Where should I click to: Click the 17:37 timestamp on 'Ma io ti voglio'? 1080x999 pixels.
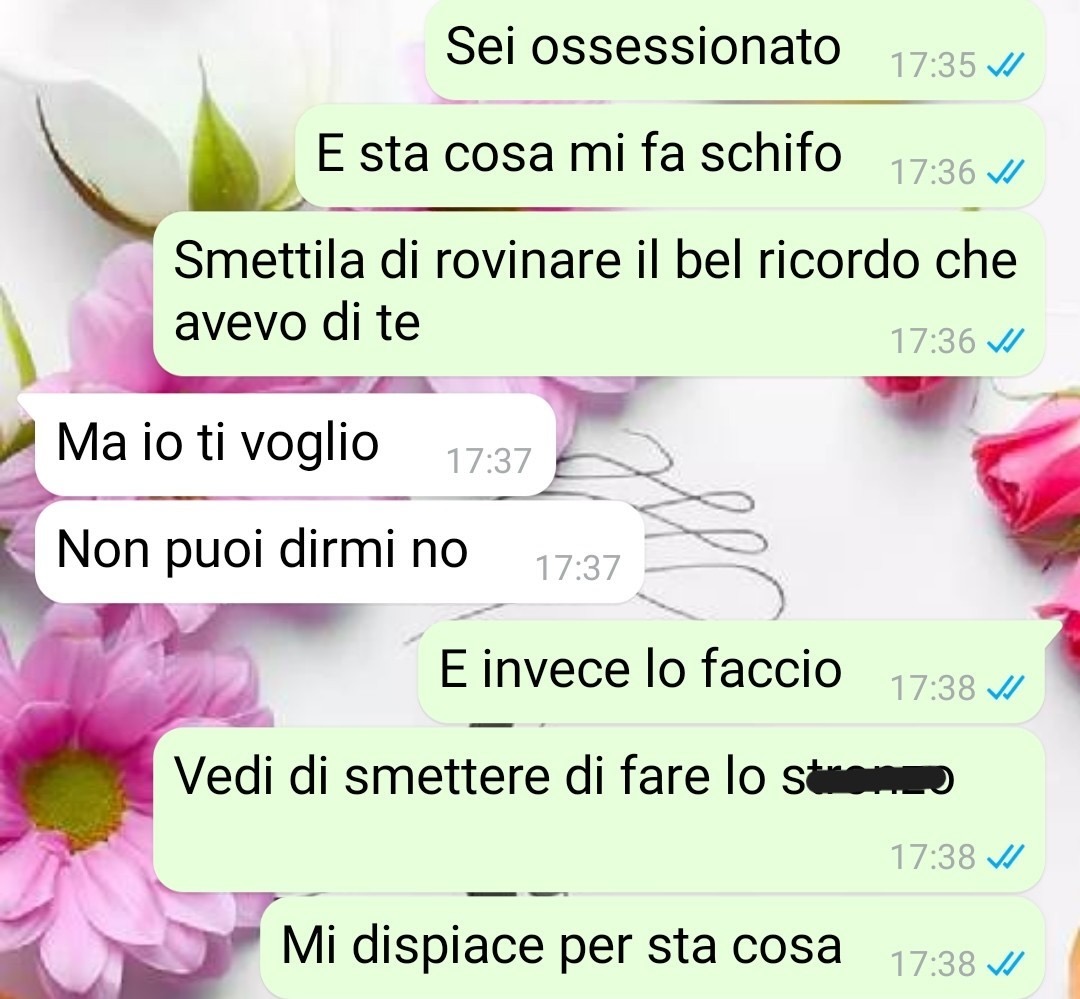489,461
